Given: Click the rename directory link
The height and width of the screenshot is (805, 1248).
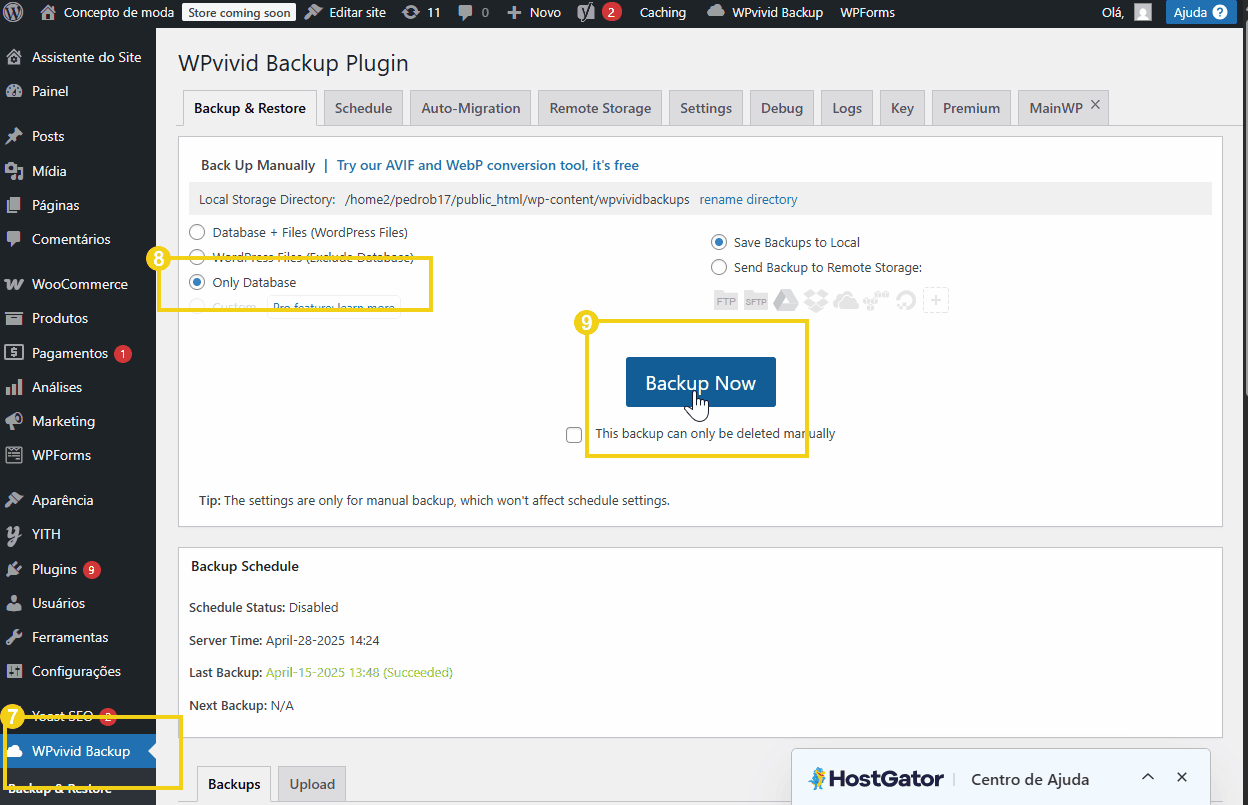Looking at the screenshot, I should pos(748,200).
